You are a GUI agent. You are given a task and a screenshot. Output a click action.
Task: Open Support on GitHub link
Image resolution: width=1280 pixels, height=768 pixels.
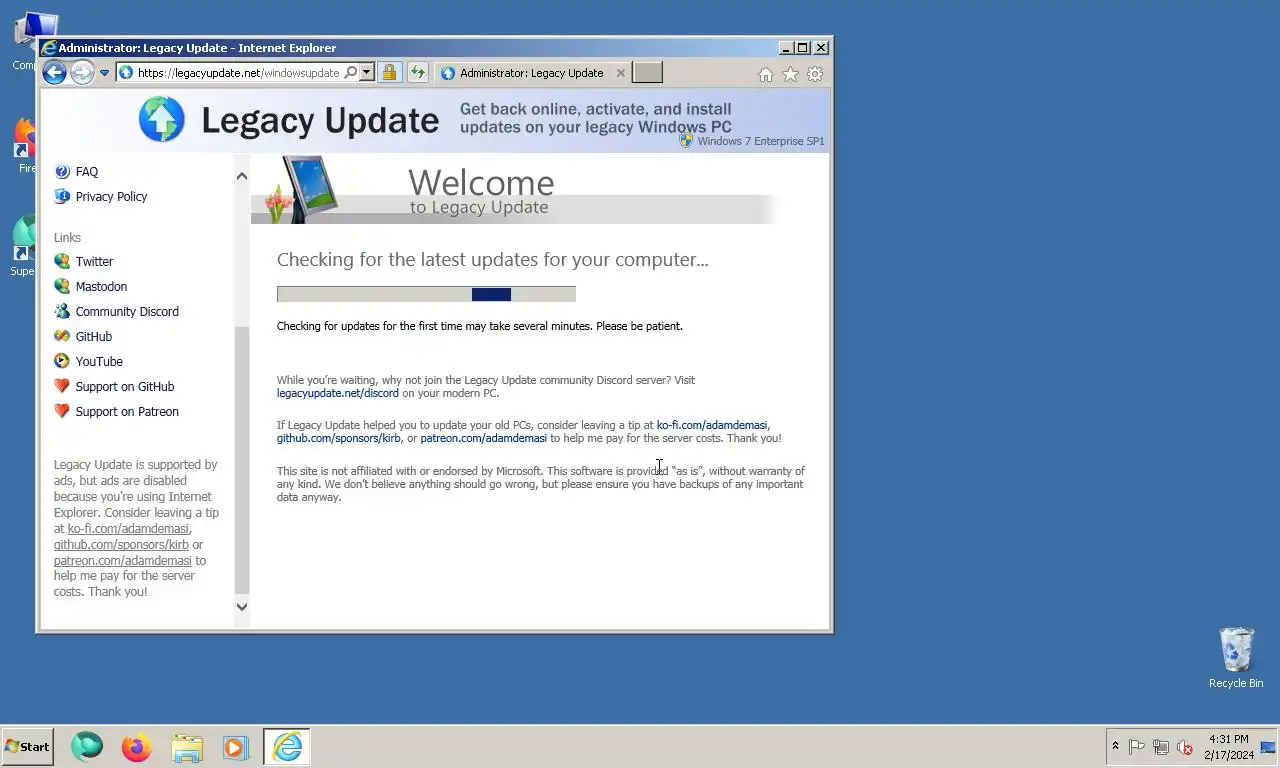(125, 387)
